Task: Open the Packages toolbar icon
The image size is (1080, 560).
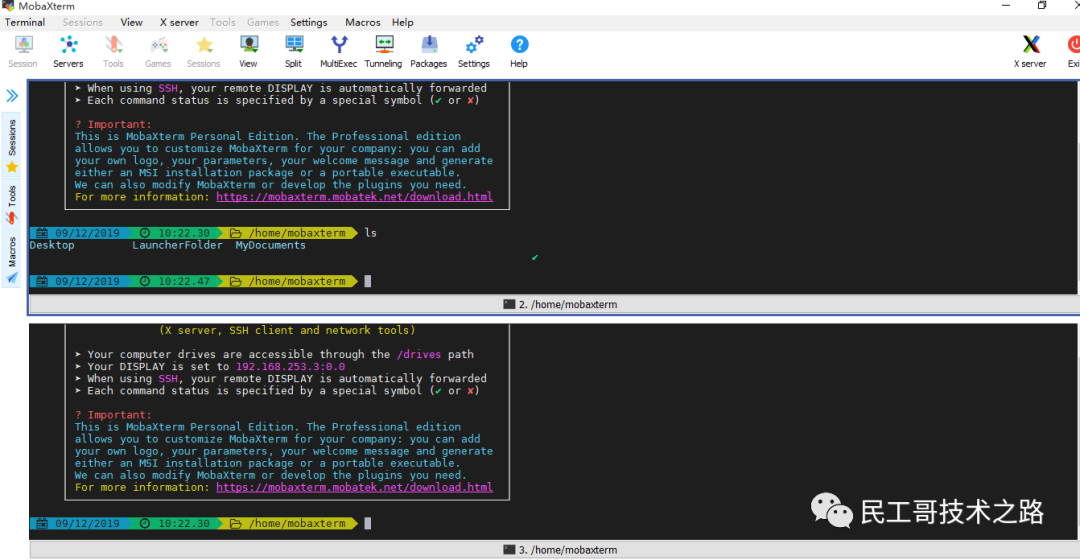Action: point(428,52)
